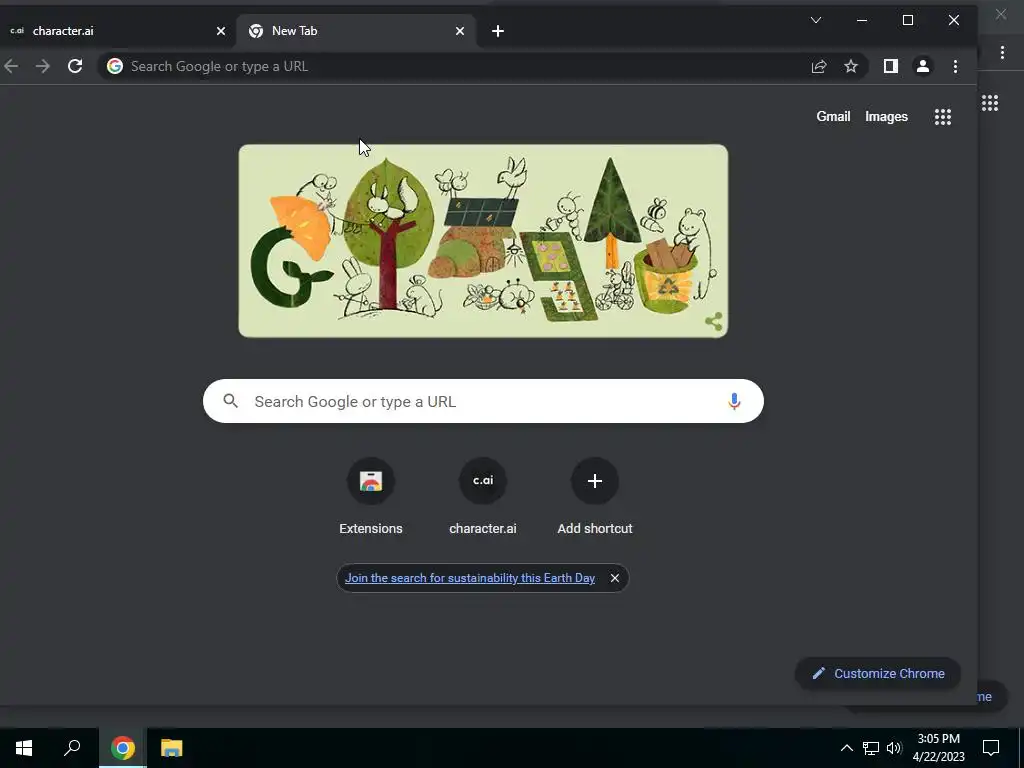The width and height of the screenshot is (1024, 768).
Task: Open the share this page icon
Action: pyautogui.click(x=819, y=66)
